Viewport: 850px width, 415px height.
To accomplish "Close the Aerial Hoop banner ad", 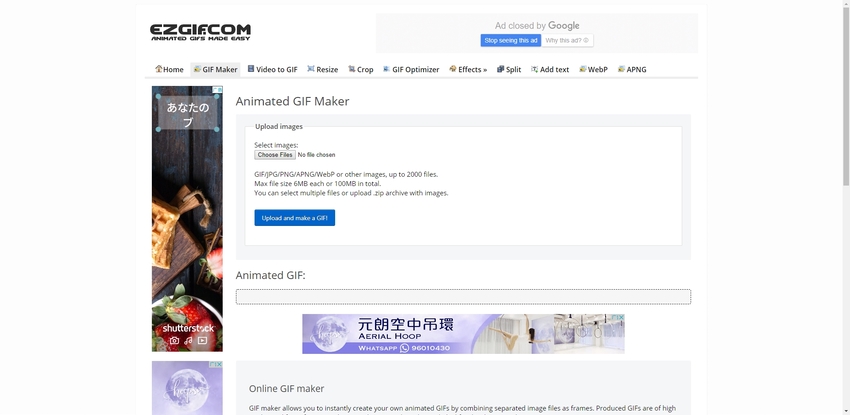I will pyautogui.click(x=619, y=319).
